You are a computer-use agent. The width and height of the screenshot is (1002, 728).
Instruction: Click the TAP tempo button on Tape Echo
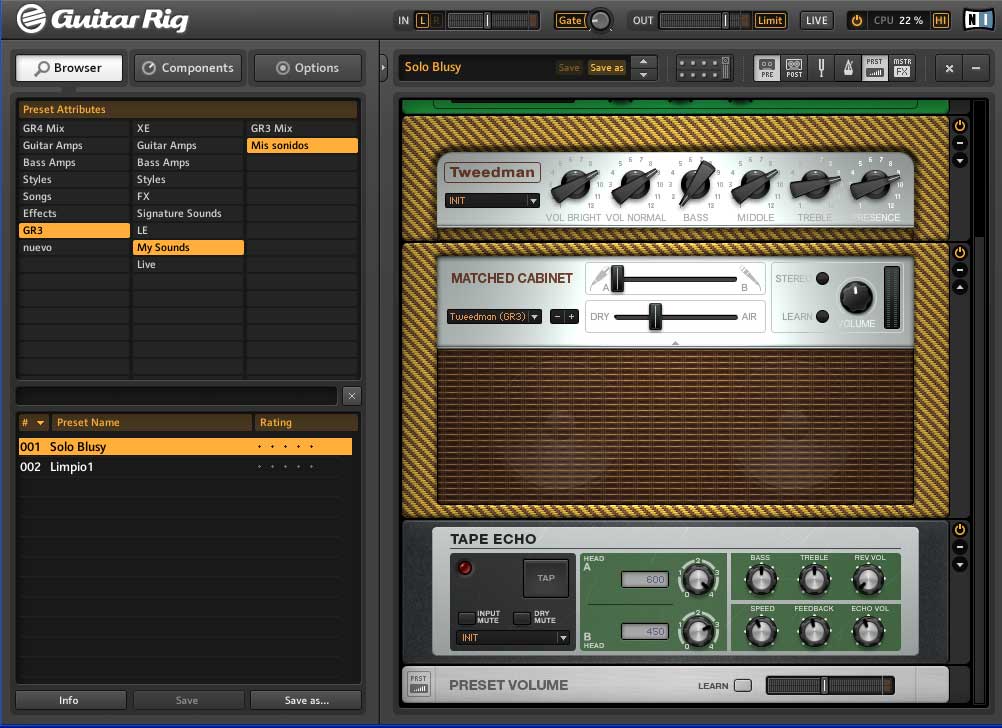point(546,578)
